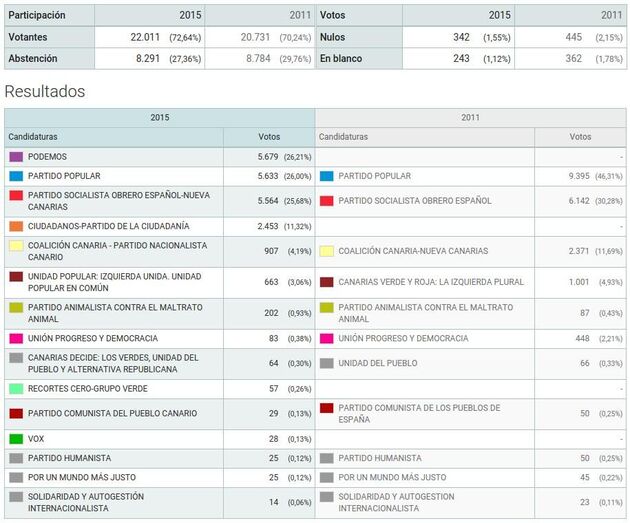Select the 2011 results table header
This screenshot has height=523, width=630.
[x=471, y=117]
